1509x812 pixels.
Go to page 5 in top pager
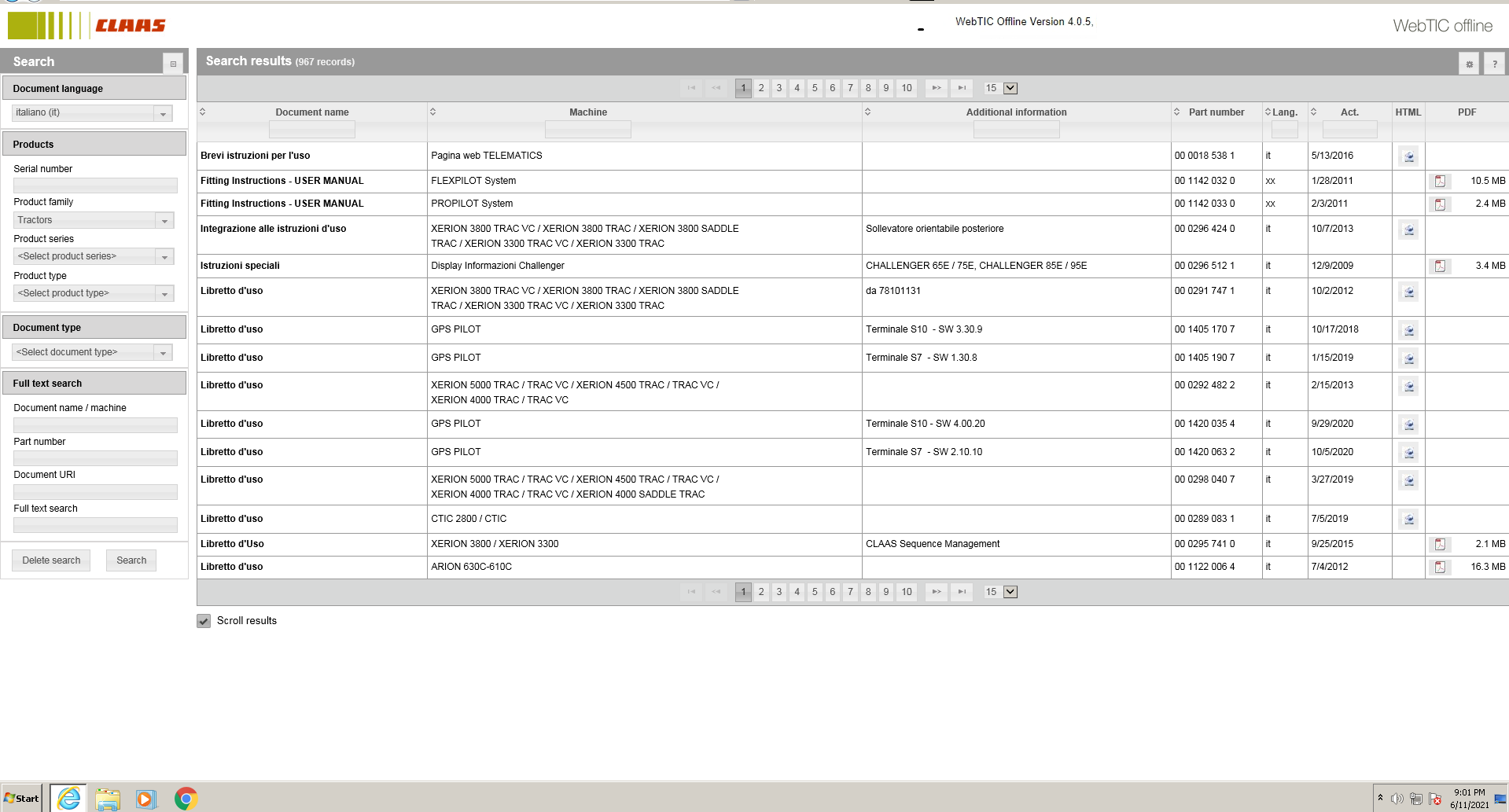coord(815,88)
